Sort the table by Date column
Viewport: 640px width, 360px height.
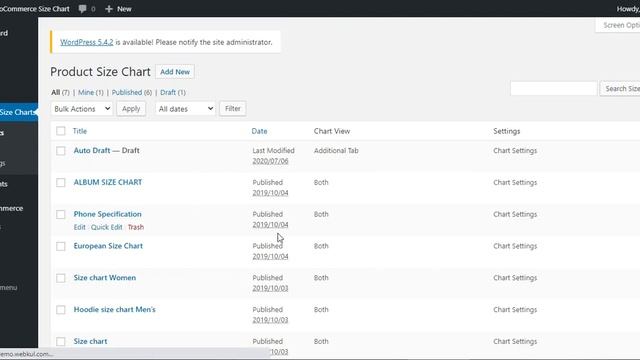[259, 131]
